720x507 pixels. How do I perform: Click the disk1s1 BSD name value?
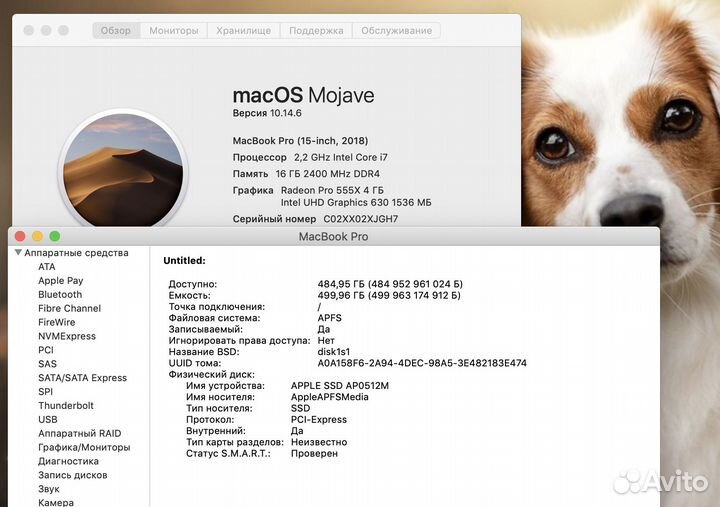[x=334, y=352]
